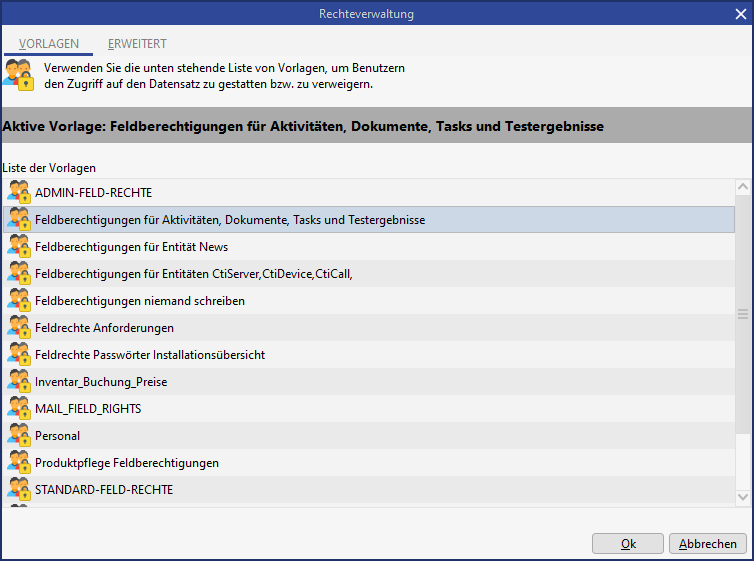Select Feldberechtigungen niemand schreiben template
The height and width of the screenshot is (561, 754).
[x=139, y=301]
